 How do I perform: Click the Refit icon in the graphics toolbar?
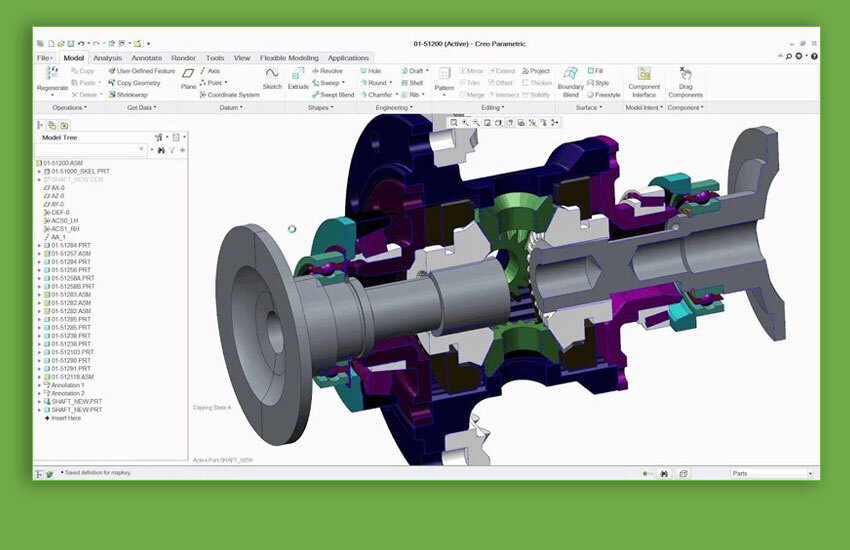tap(454, 123)
